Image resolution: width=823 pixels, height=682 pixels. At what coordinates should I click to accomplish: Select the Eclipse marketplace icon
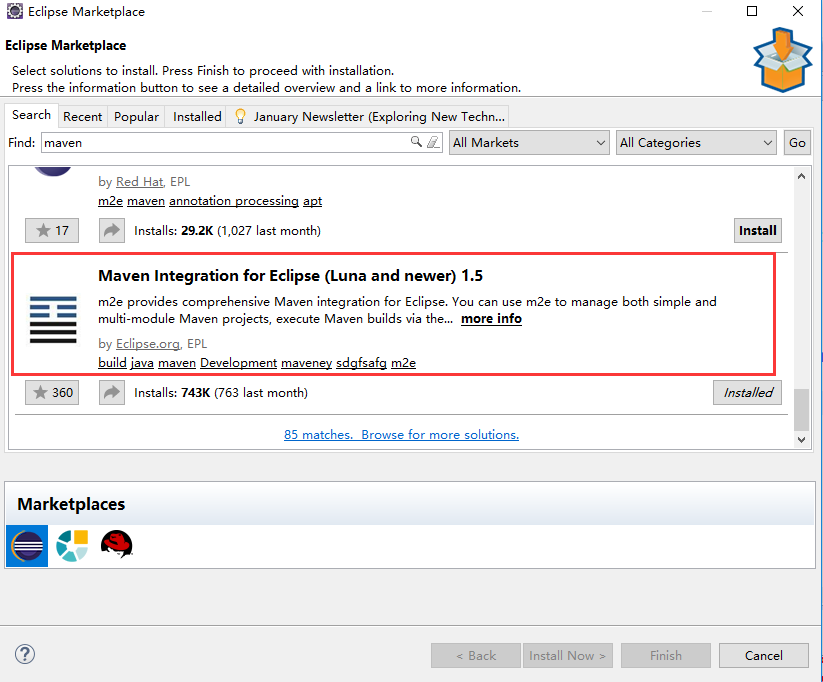[x=27, y=546]
